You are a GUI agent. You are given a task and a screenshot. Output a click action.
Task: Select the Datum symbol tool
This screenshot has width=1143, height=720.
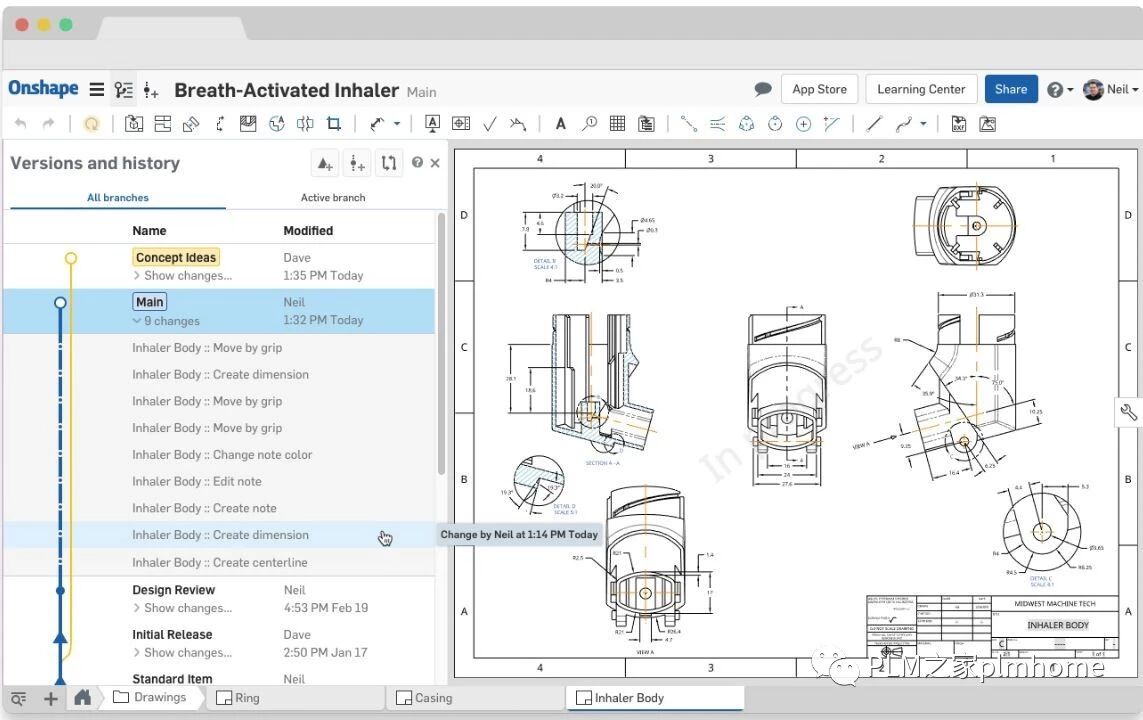click(432, 124)
